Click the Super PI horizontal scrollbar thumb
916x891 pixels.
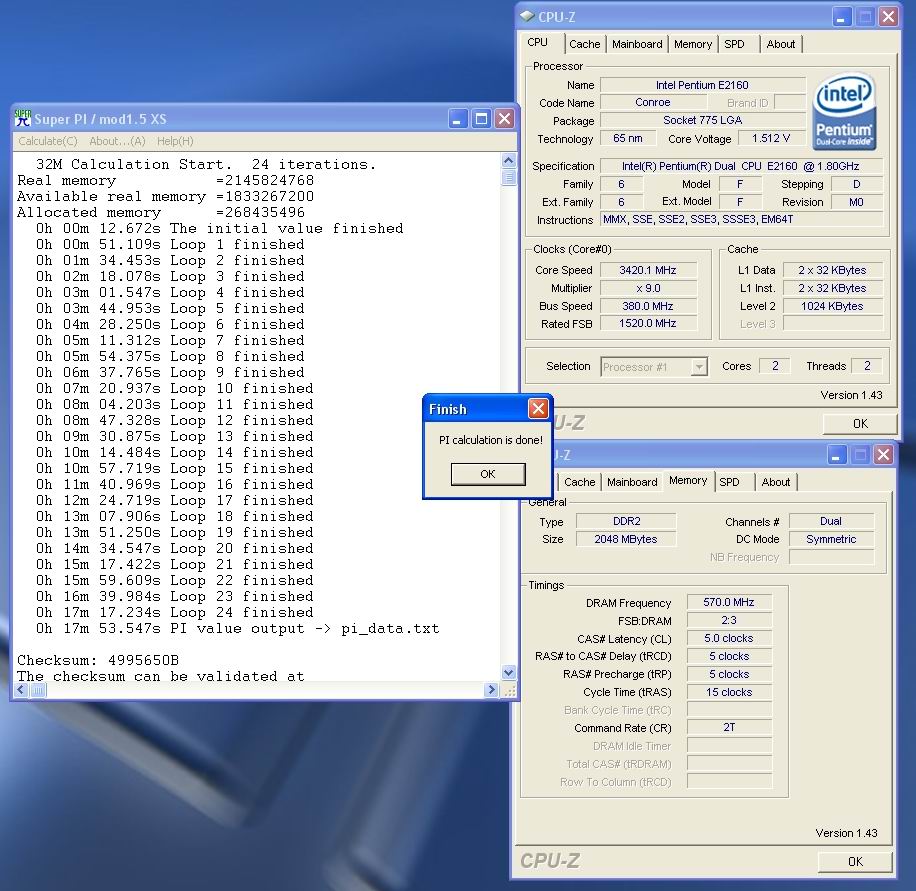tap(37, 690)
